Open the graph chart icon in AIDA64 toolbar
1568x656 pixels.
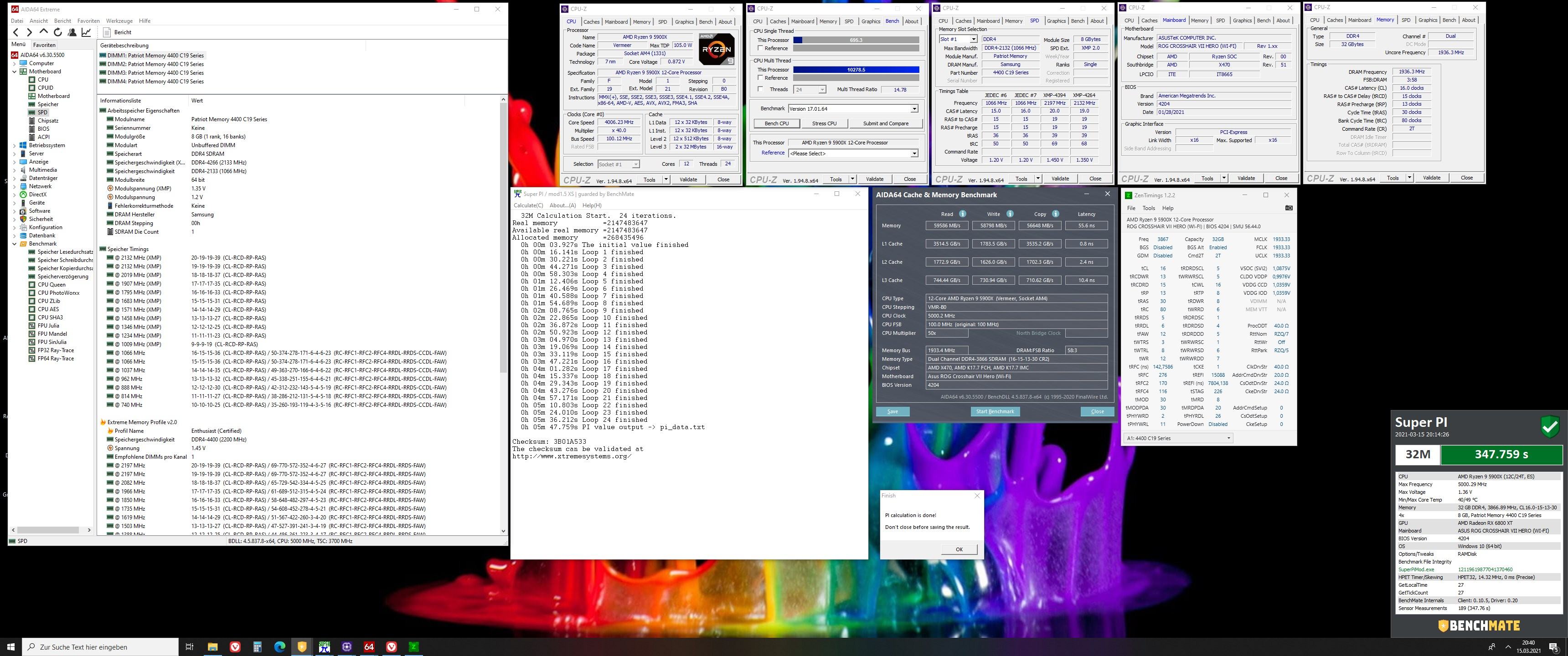point(87,32)
